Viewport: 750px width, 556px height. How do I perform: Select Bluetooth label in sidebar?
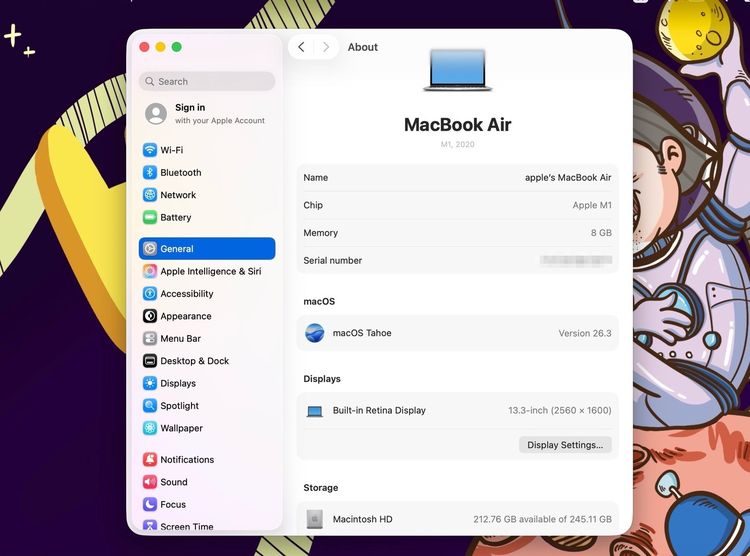181,172
